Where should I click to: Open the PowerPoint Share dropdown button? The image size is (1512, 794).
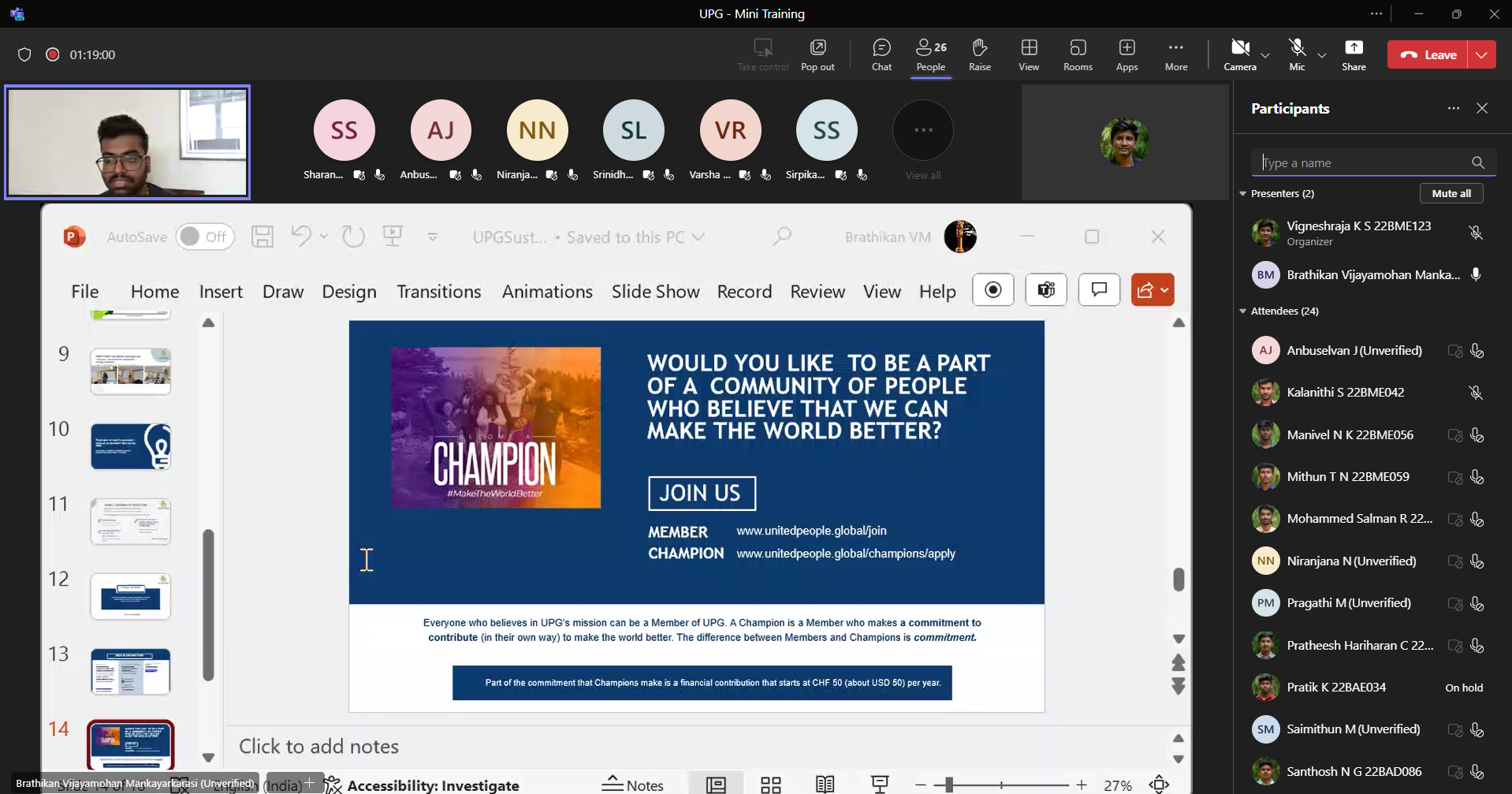point(1153,289)
